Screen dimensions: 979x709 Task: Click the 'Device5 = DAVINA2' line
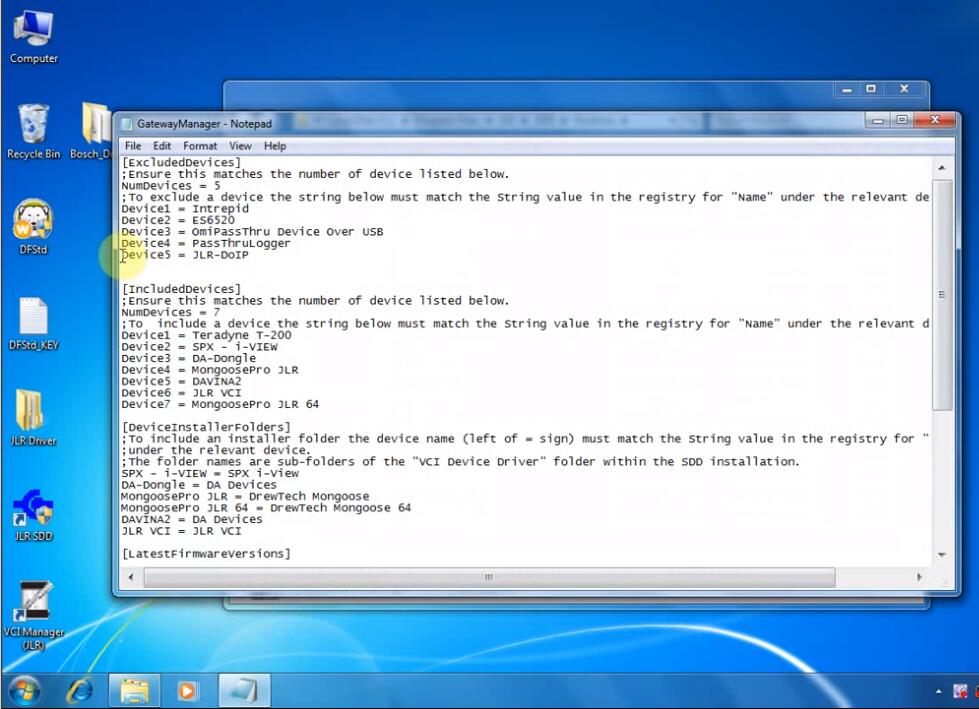pos(181,381)
